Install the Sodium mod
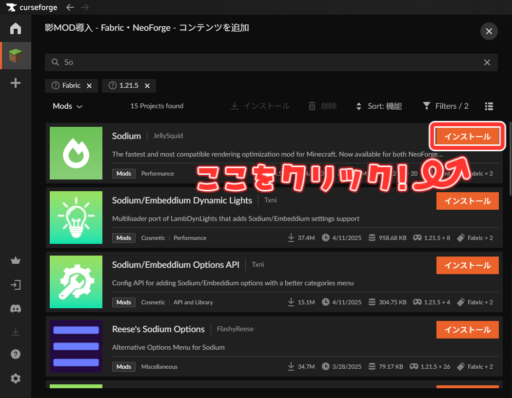 click(x=467, y=137)
